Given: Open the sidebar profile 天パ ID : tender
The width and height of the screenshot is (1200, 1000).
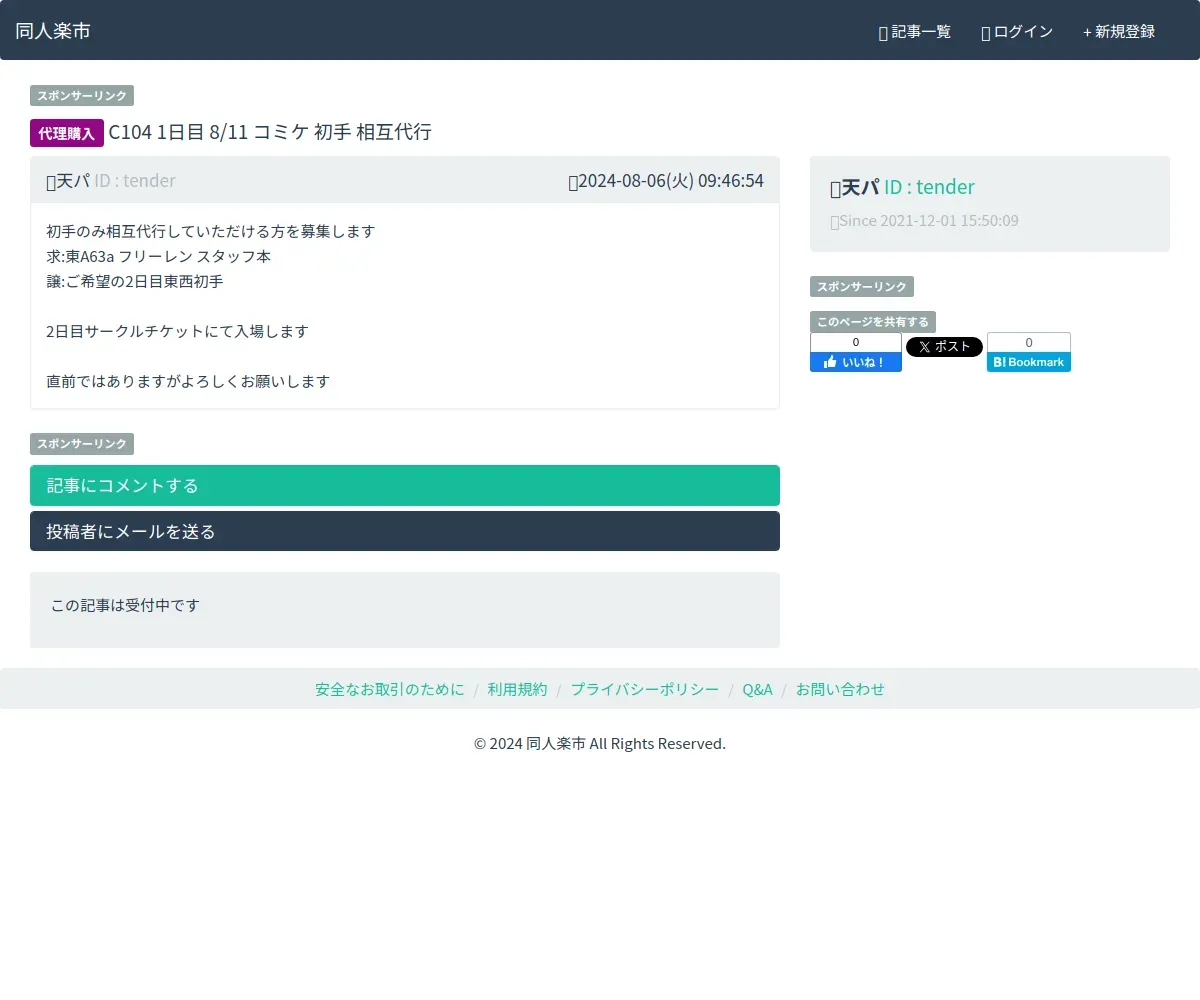Looking at the screenshot, I should point(902,187).
